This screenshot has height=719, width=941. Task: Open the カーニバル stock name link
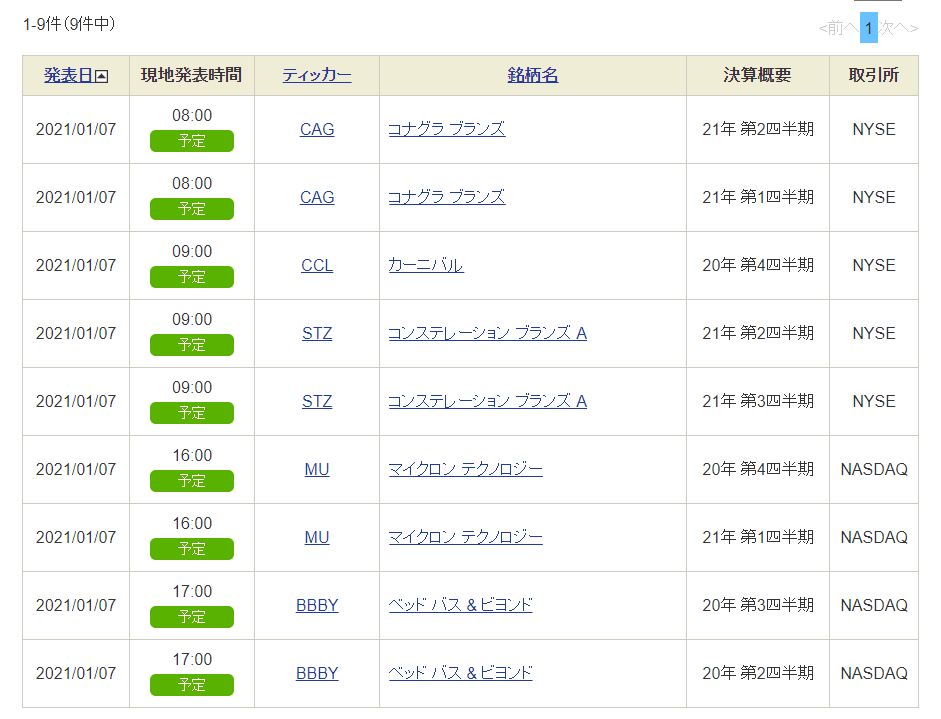pos(426,265)
